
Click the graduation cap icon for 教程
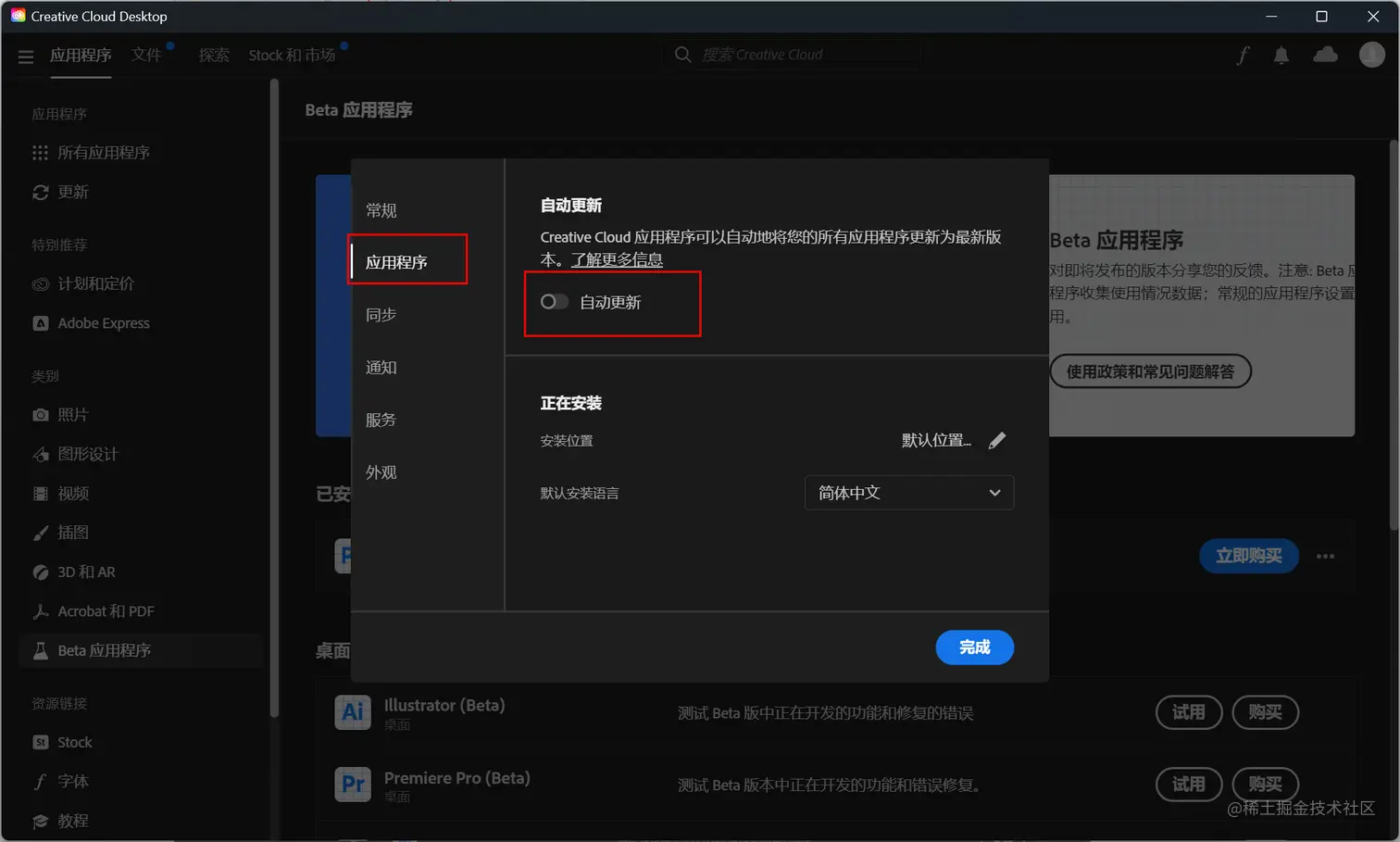click(x=40, y=821)
